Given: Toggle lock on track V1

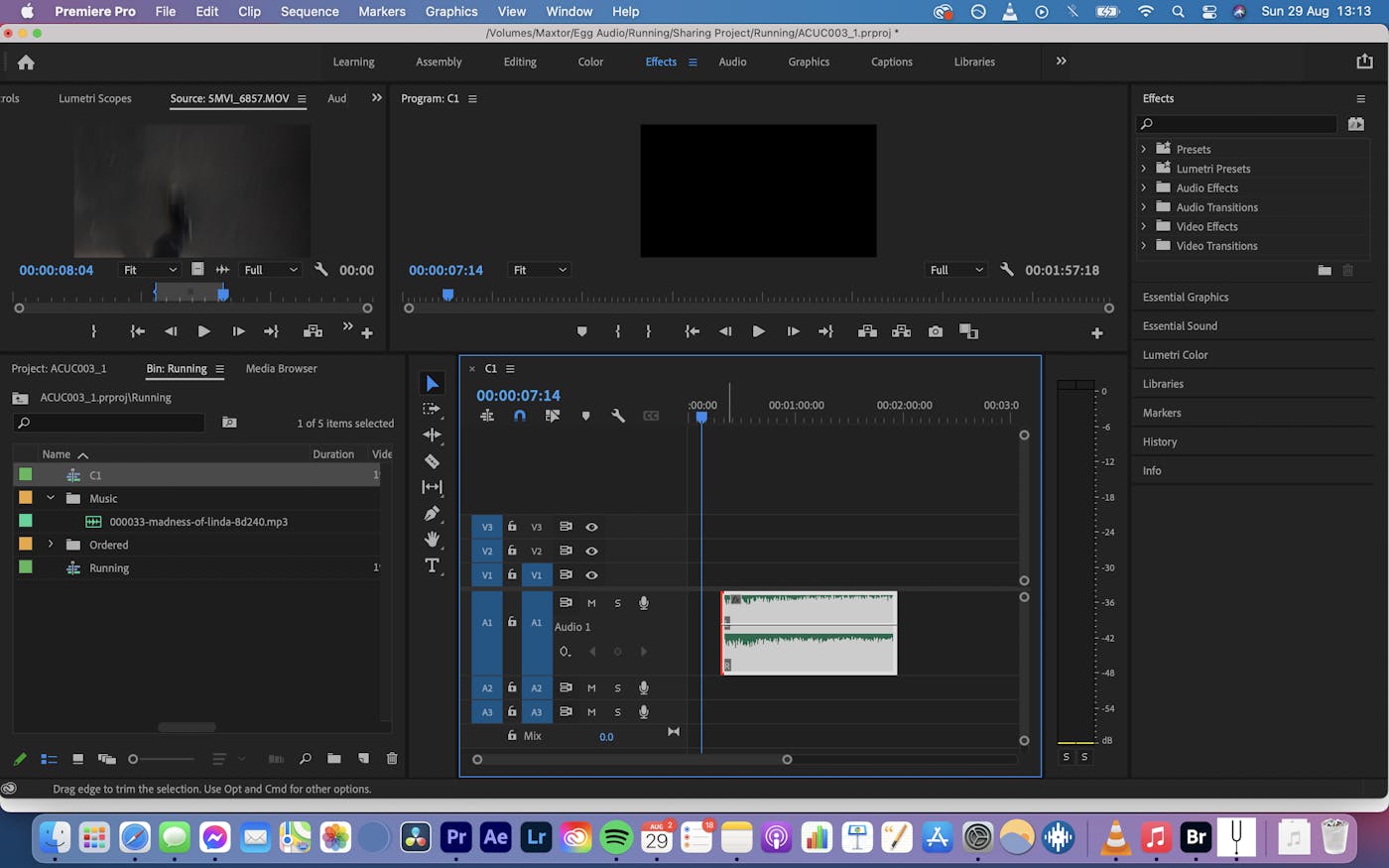Looking at the screenshot, I should 512,574.
